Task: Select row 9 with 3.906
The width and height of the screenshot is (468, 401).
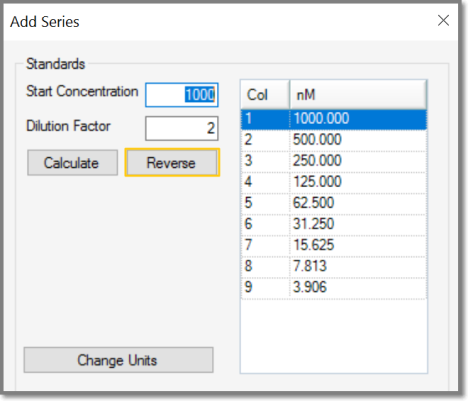Action: tap(334, 287)
